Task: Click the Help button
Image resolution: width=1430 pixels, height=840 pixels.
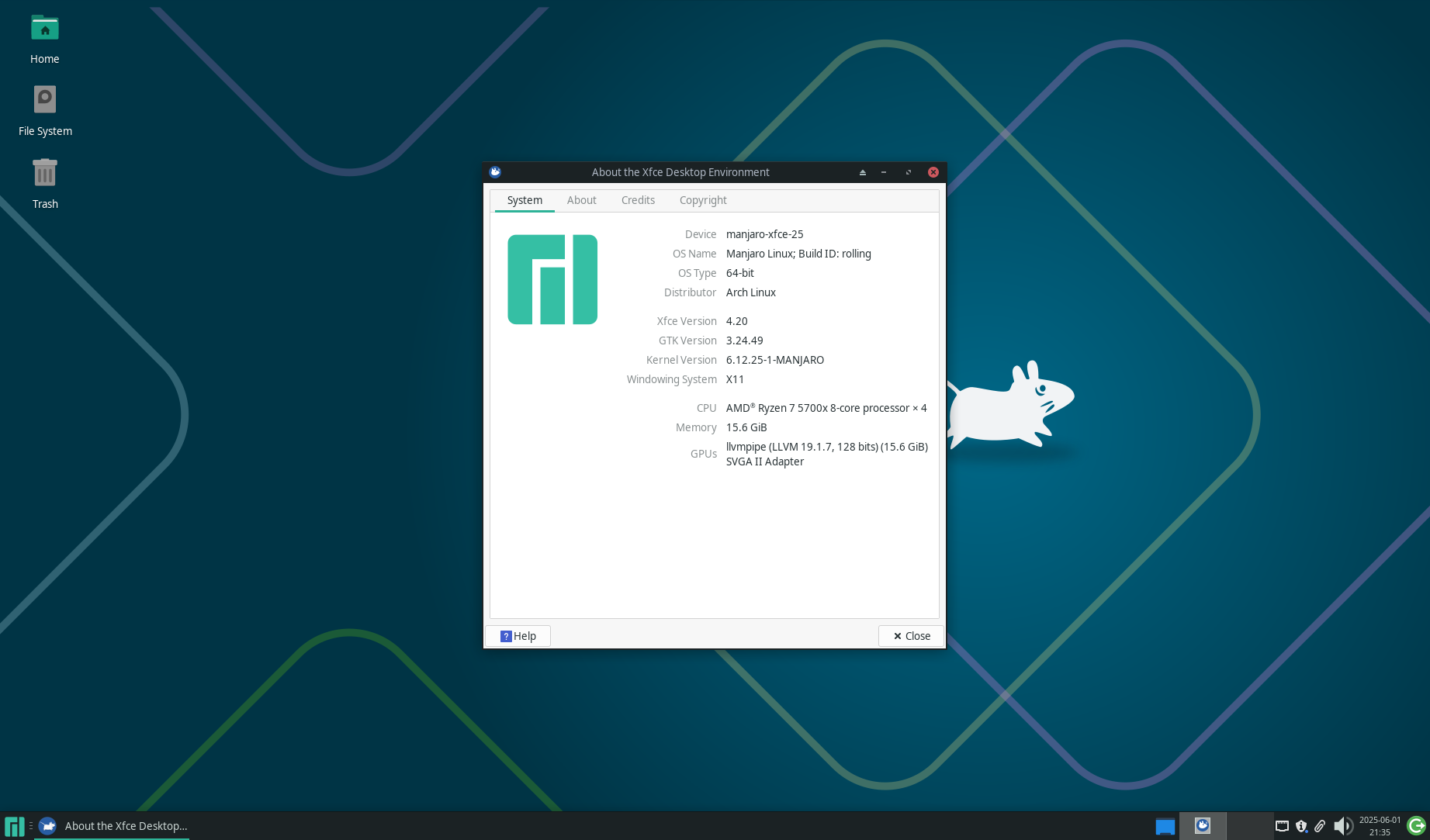Action: (x=517, y=635)
